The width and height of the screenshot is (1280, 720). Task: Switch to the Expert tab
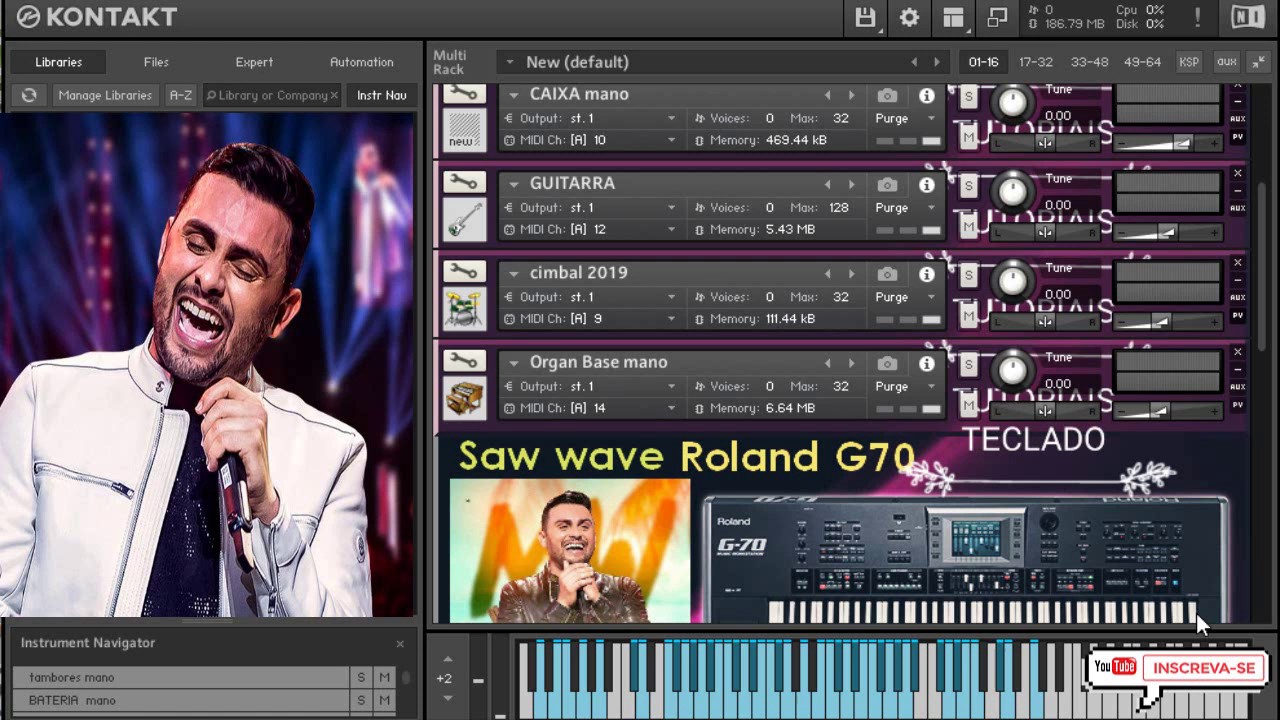point(254,62)
